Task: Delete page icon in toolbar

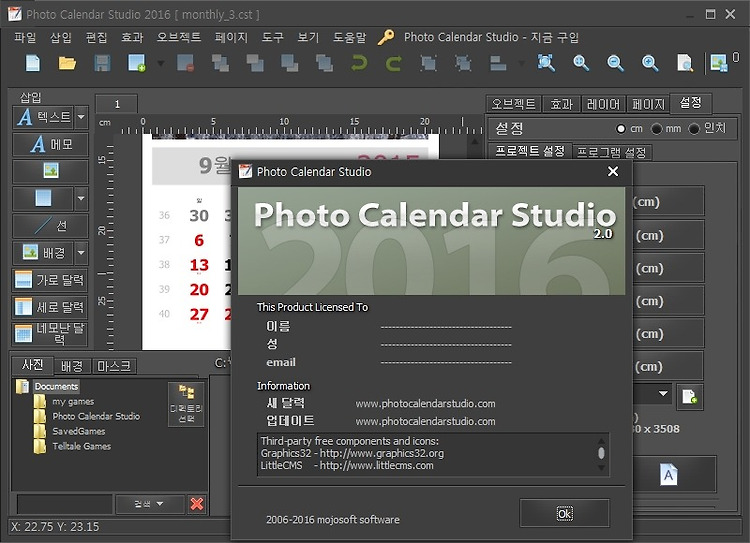Action: click(186, 63)
